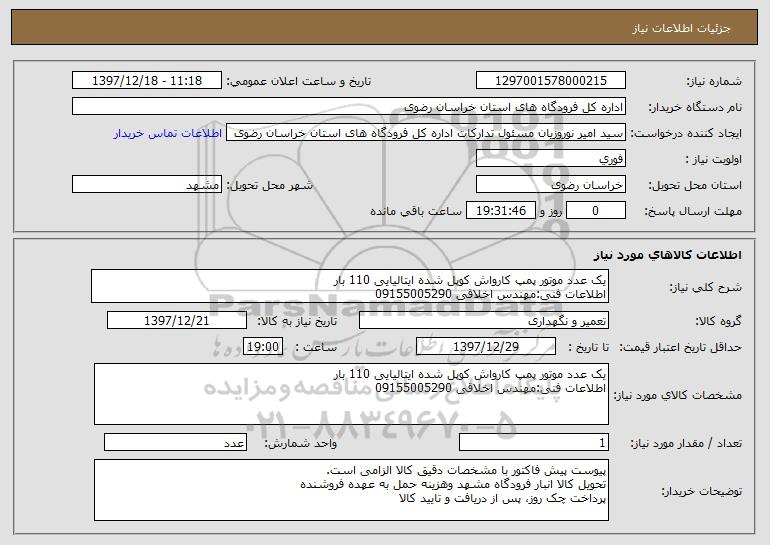Select the unit of measure field عدد

[x=175, y=442]
